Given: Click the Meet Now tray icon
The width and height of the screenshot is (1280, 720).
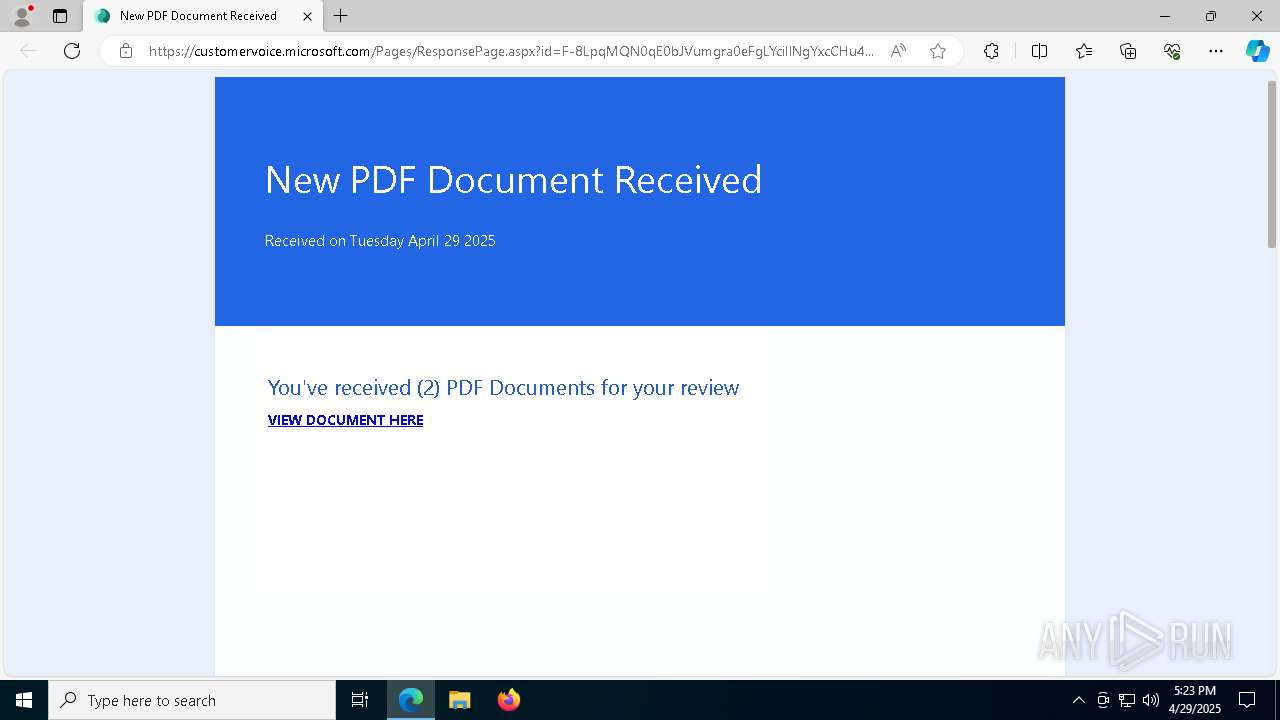Looking at the screenshot, I should pos(1103,700).
